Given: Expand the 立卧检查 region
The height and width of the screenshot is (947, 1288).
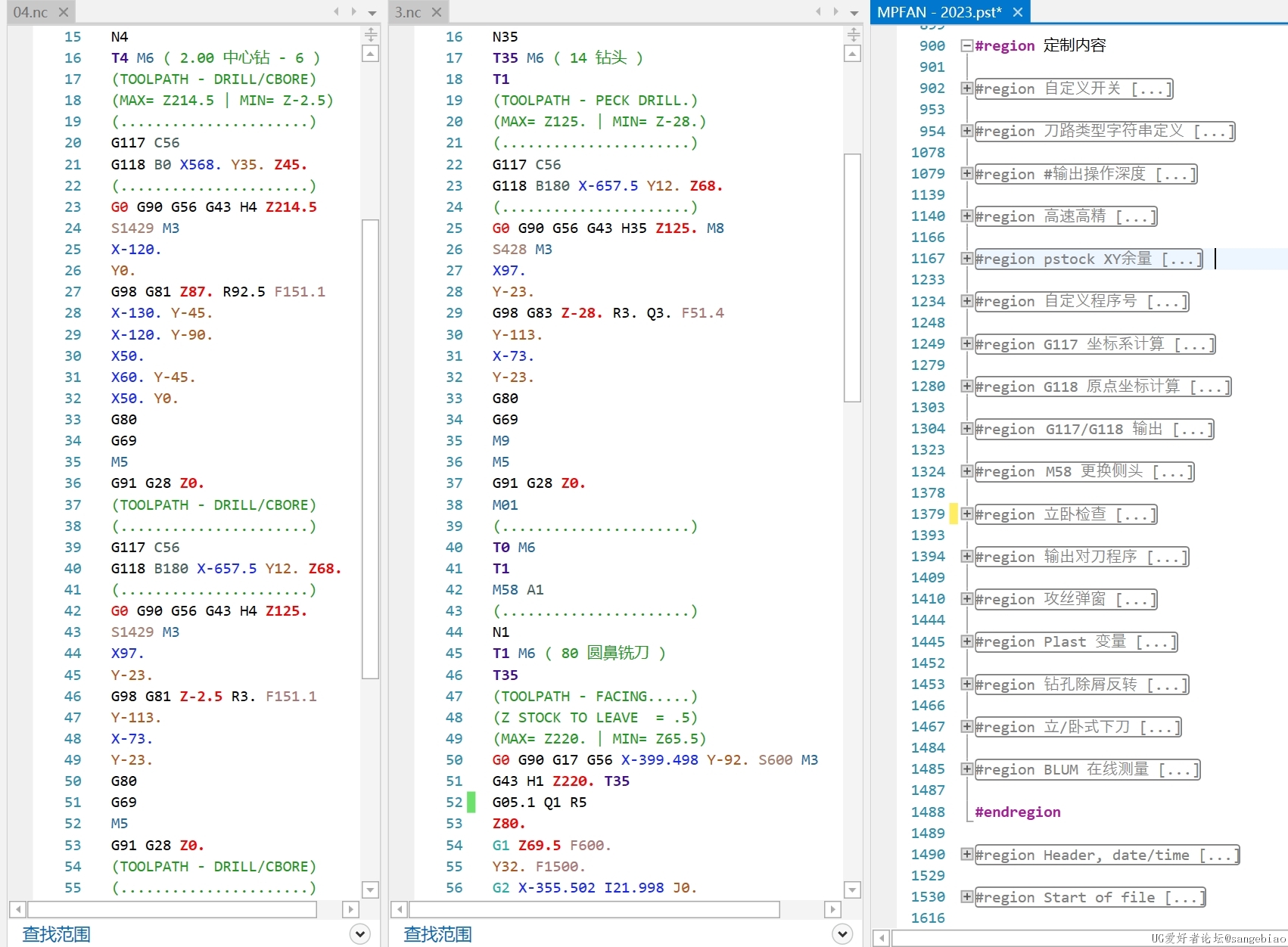Looking at the screenshot, I should pyautogui.click(x=966, y=514).
